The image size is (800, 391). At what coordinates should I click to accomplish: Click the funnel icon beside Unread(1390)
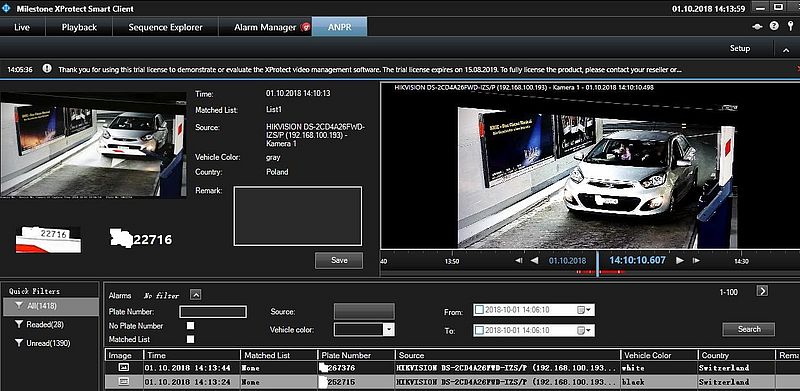19,343
